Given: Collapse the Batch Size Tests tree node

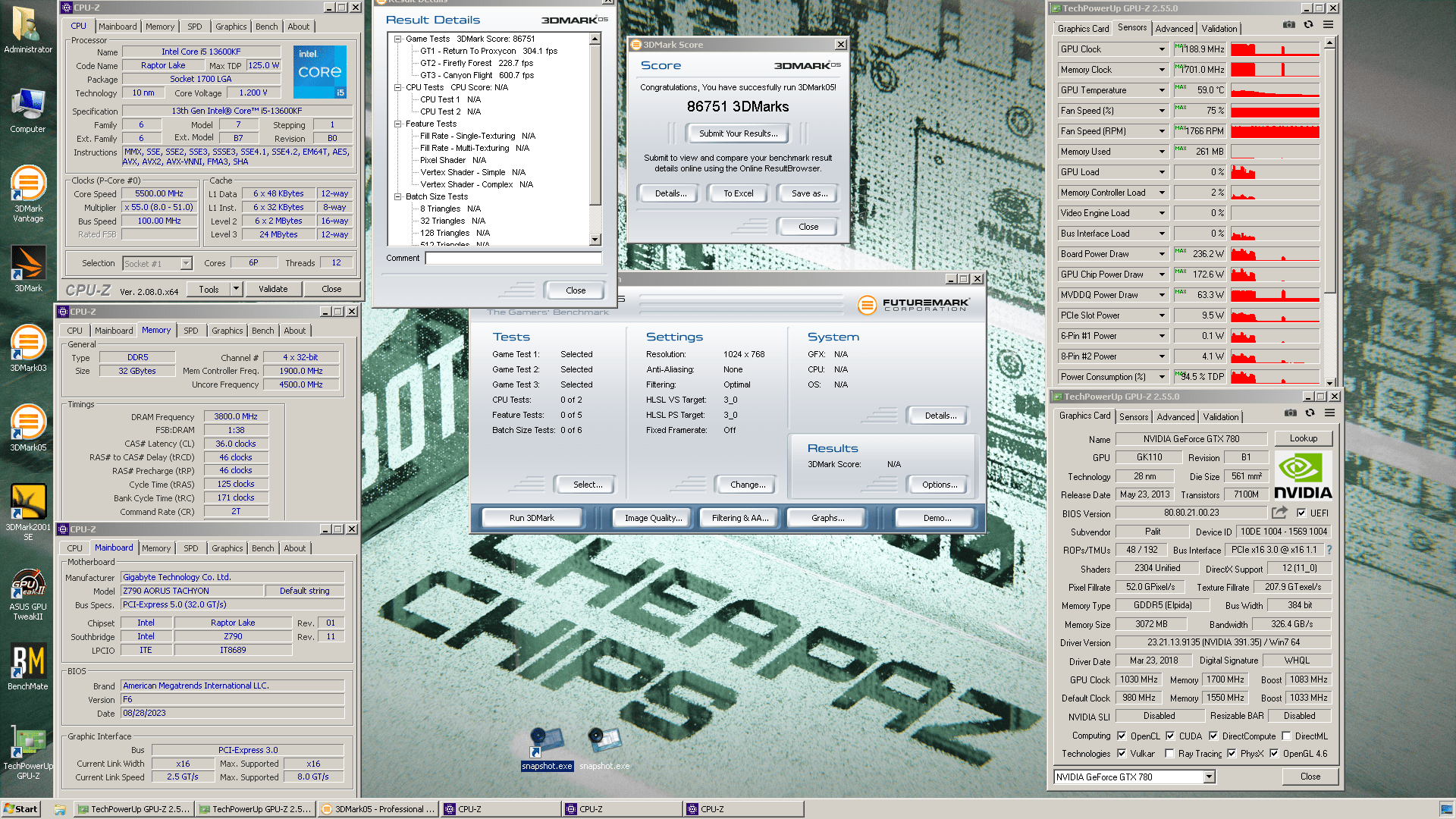Looking at the screenshot, I should 397,196.
